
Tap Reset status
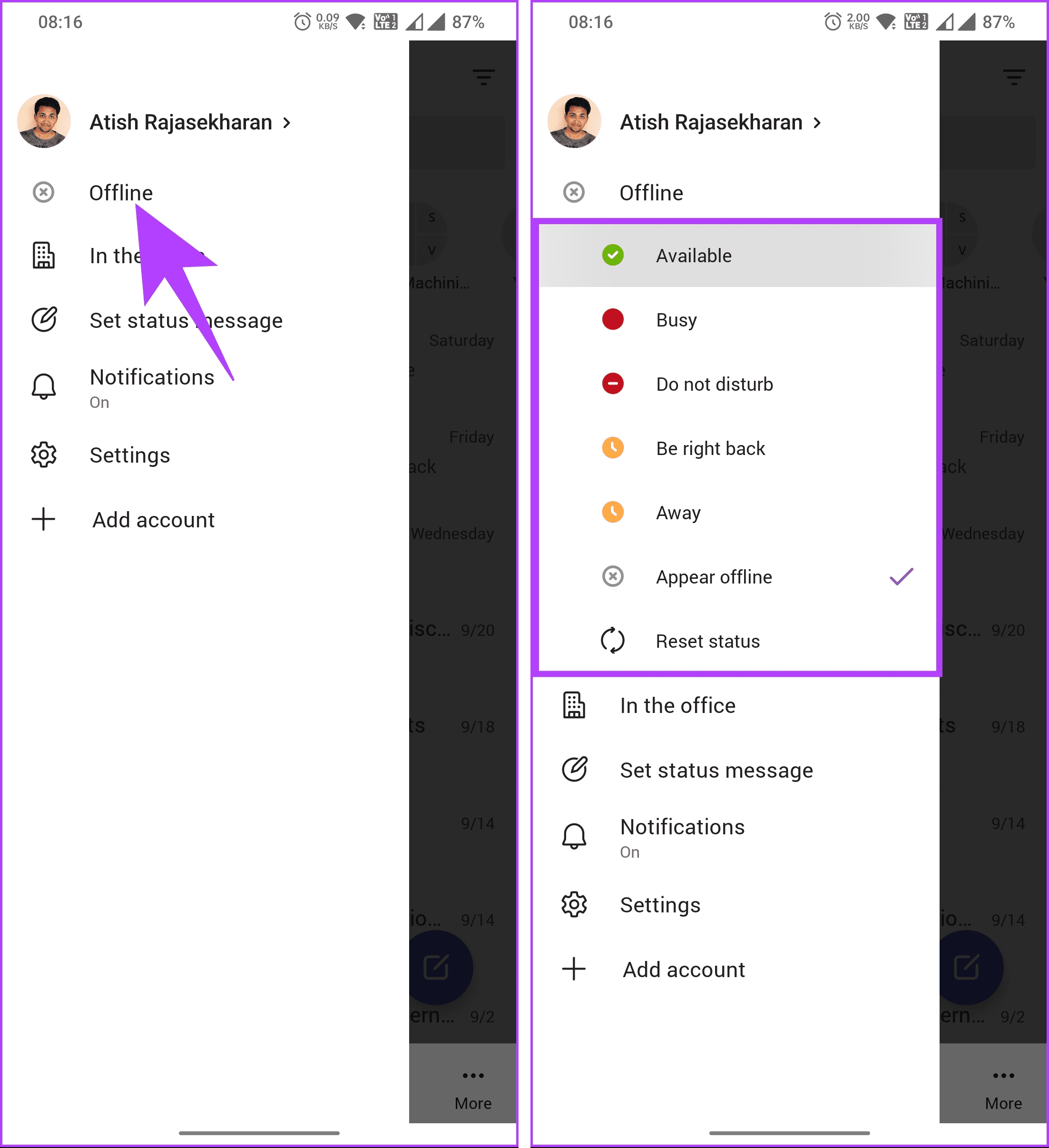tap(707, 641)
